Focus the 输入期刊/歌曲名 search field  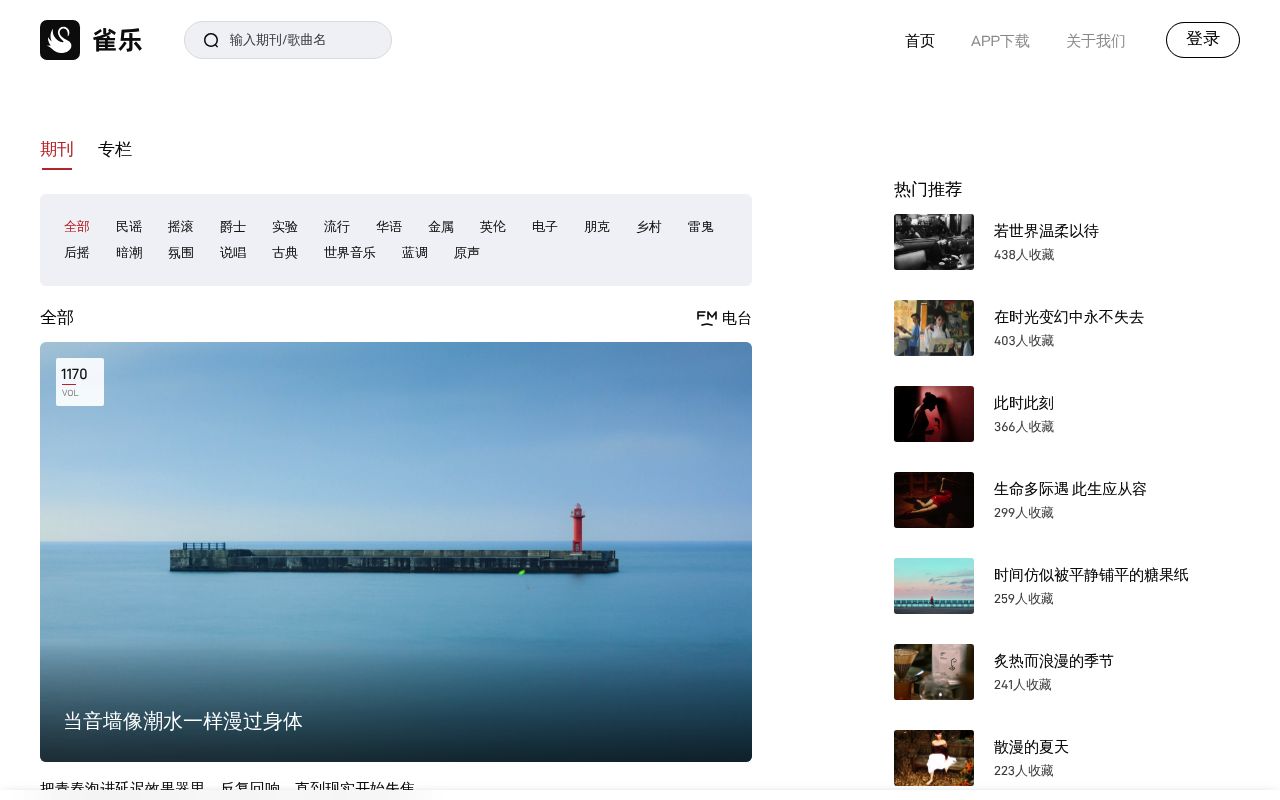pyautogui.click(x=288, y=40)
